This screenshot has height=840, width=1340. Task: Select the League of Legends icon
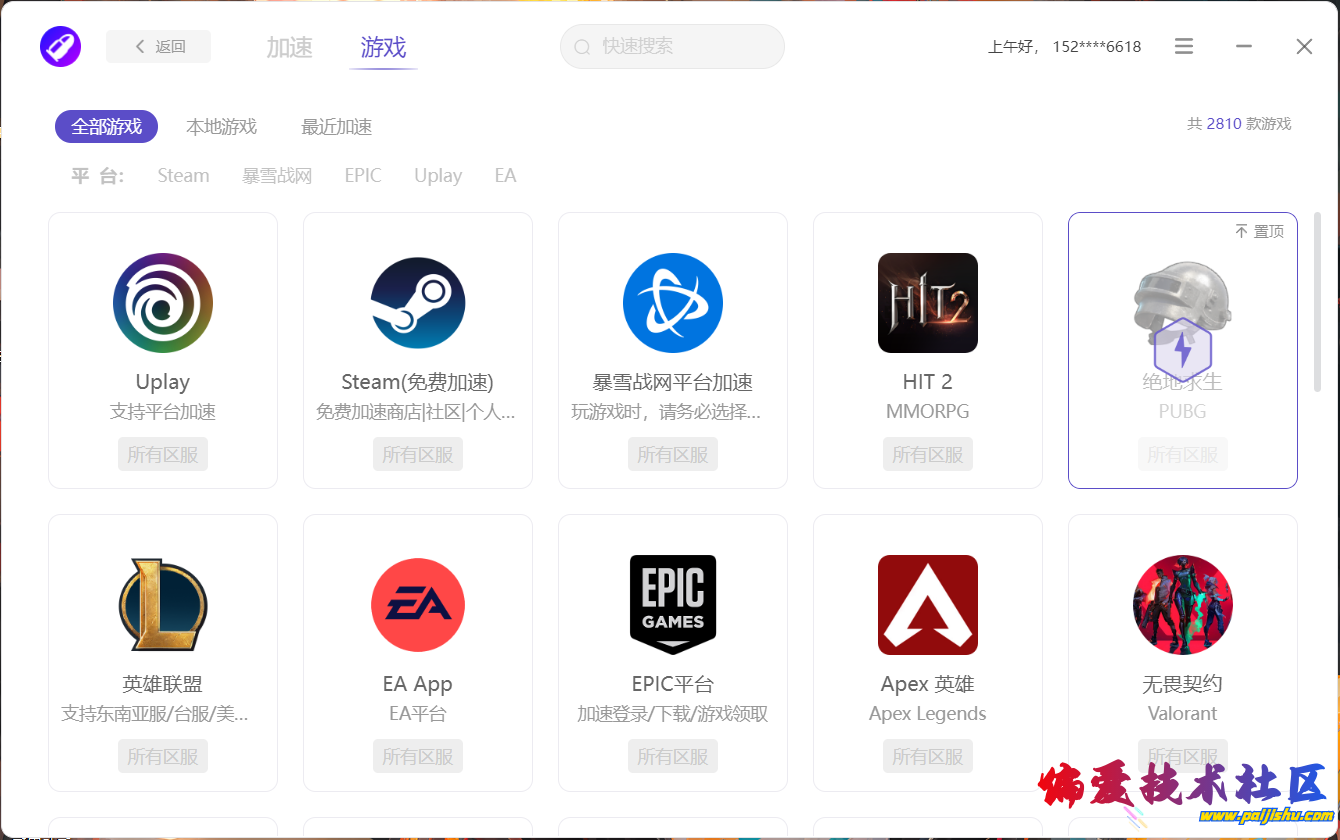[163, 605]
